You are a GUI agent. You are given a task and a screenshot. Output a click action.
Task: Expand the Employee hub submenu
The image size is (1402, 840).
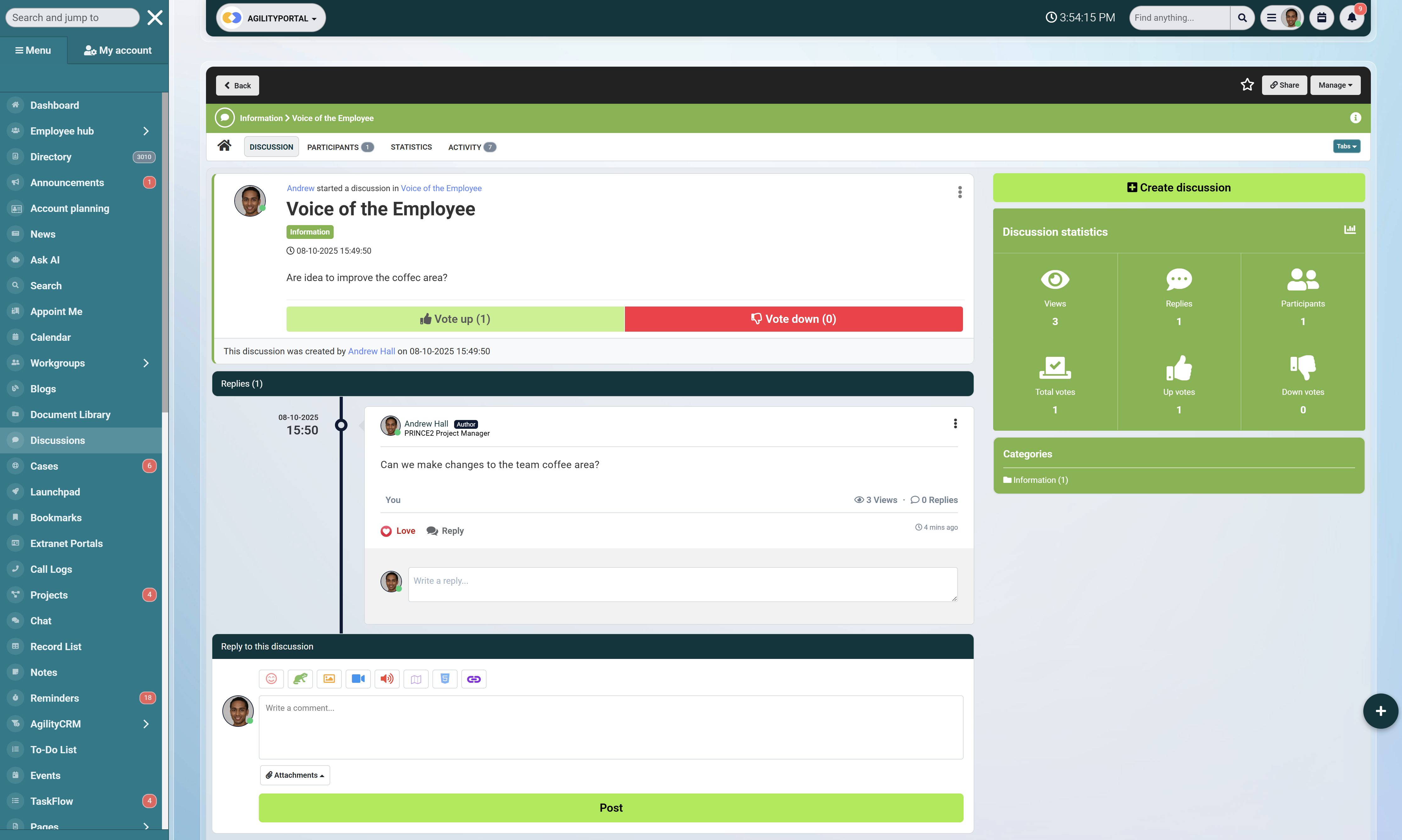(146, 131)
